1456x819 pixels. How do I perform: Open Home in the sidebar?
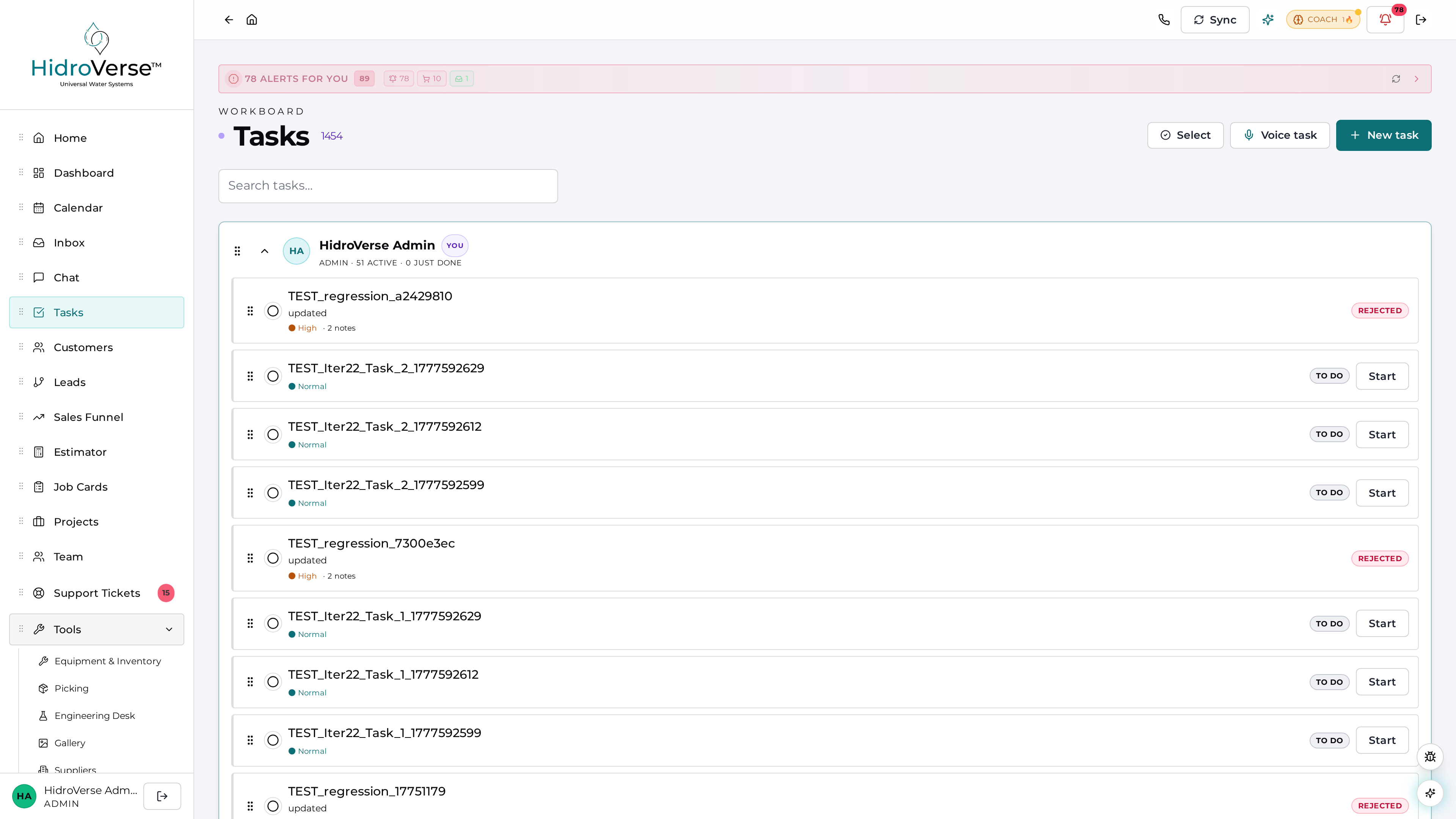click(97, 138)
